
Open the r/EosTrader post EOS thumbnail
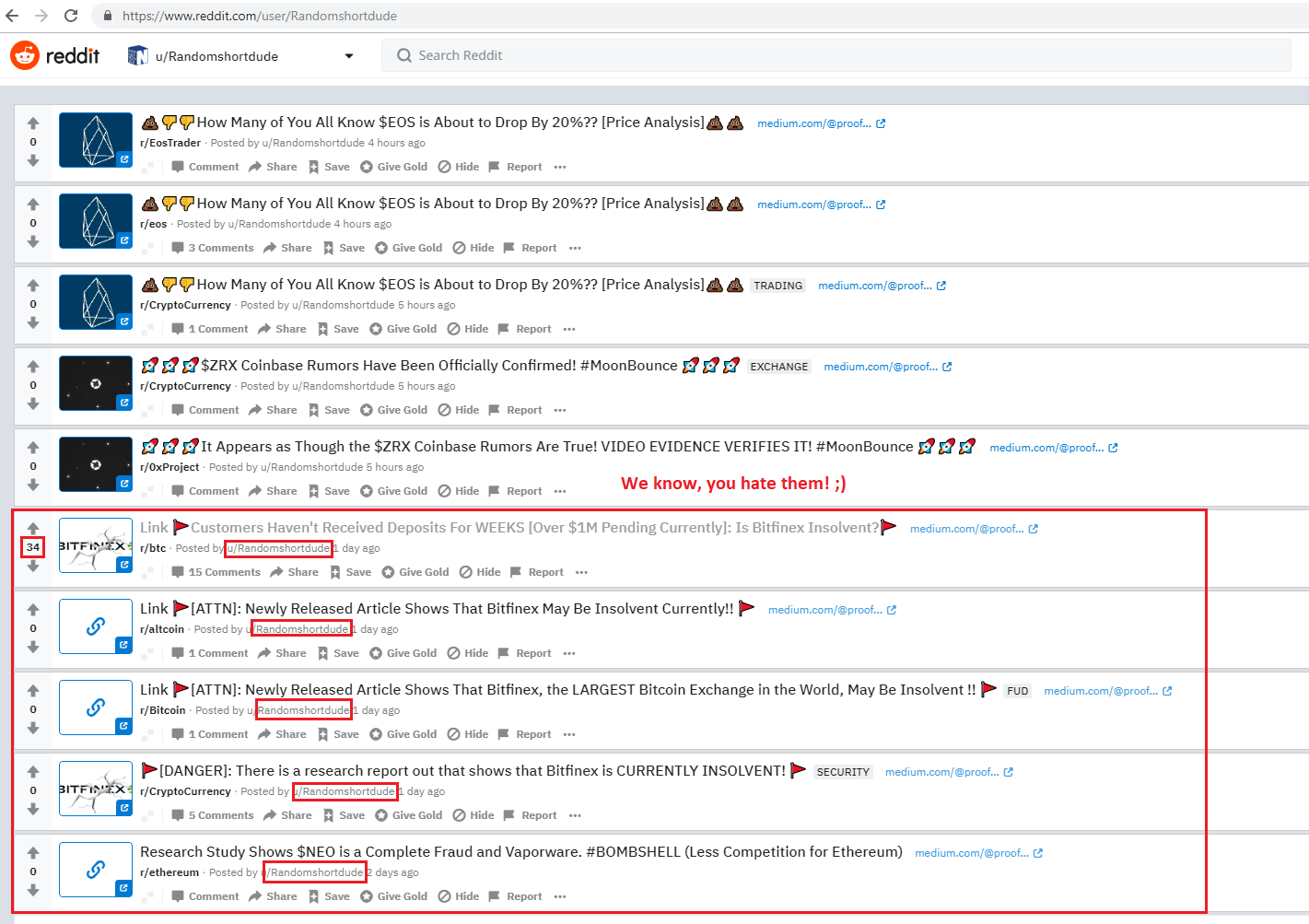96,140
